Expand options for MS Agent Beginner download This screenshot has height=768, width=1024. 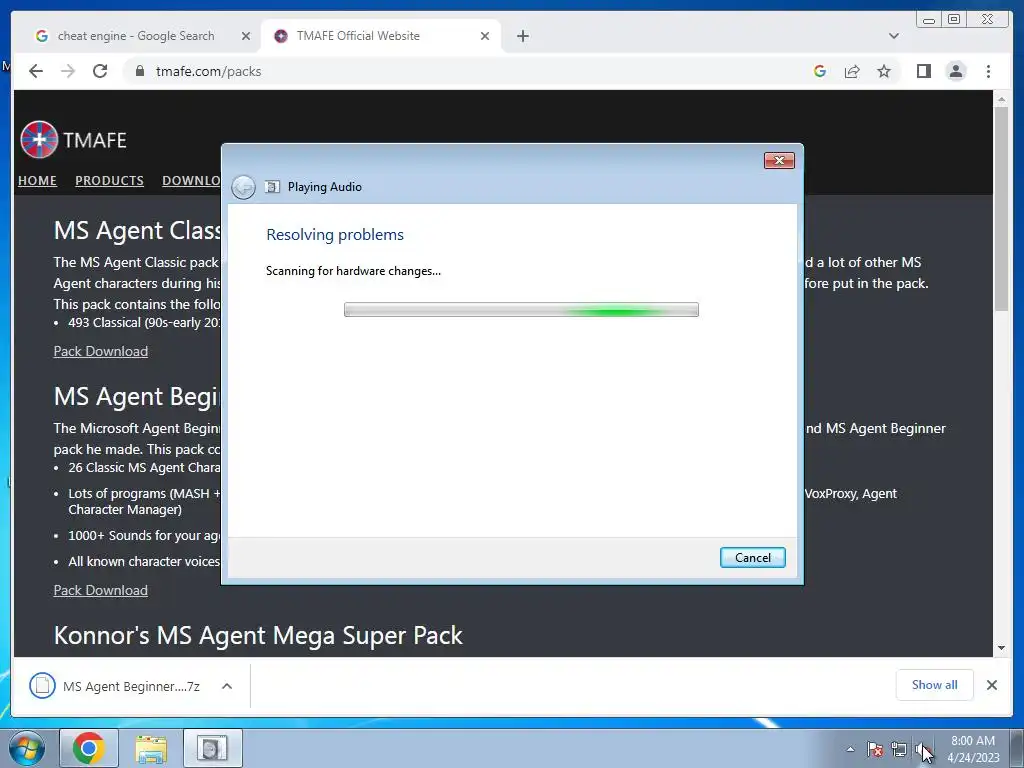227,686
